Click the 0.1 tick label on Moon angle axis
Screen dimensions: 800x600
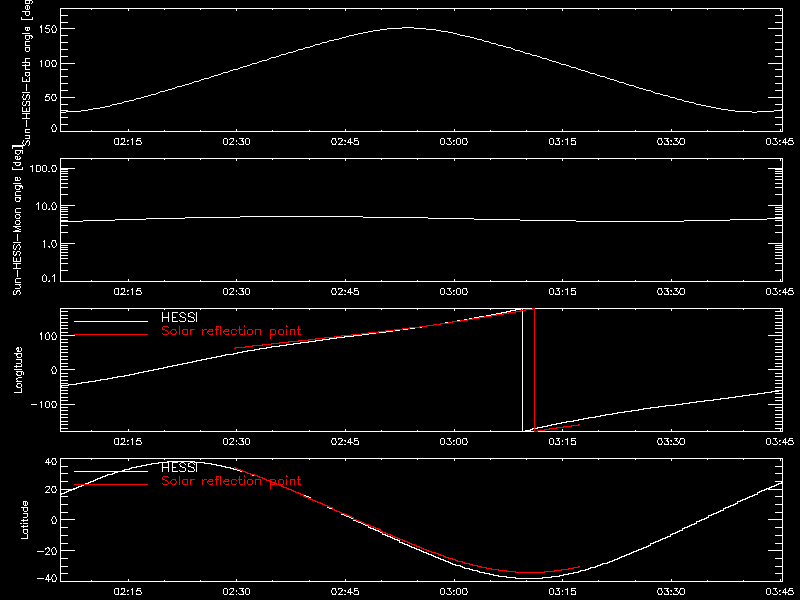coord(49,279)
